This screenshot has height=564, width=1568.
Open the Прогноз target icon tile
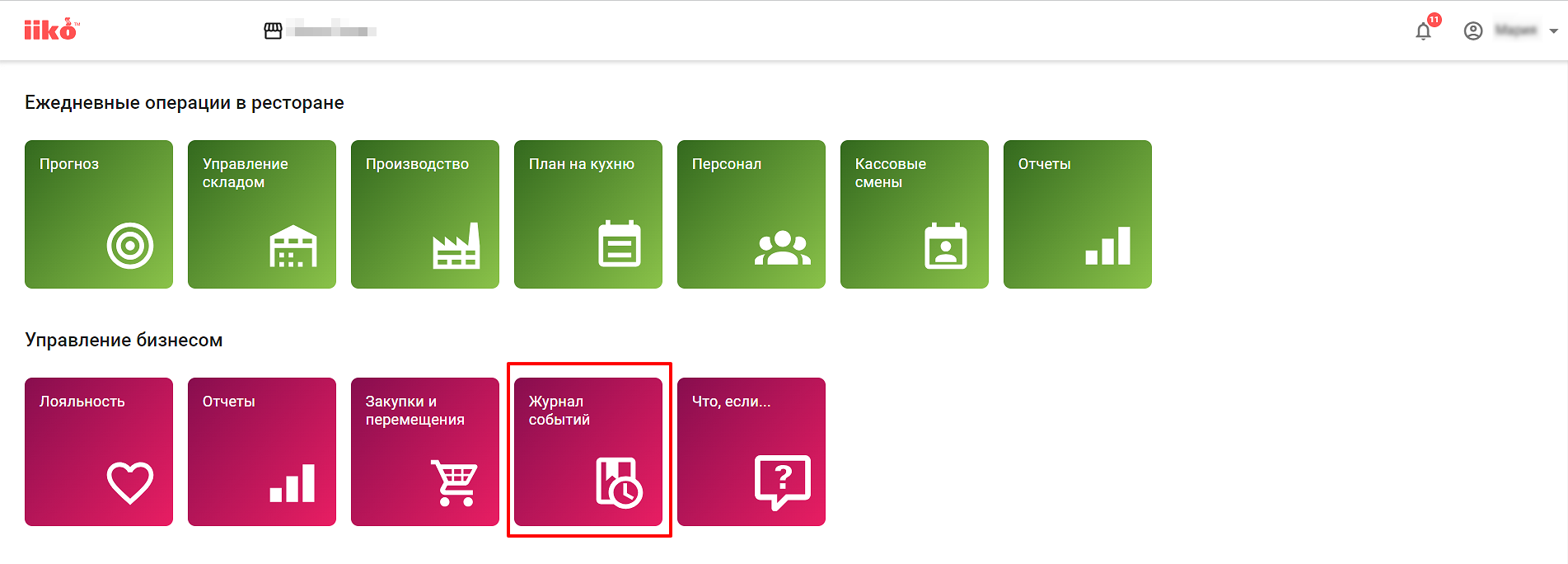click(99, 214)
